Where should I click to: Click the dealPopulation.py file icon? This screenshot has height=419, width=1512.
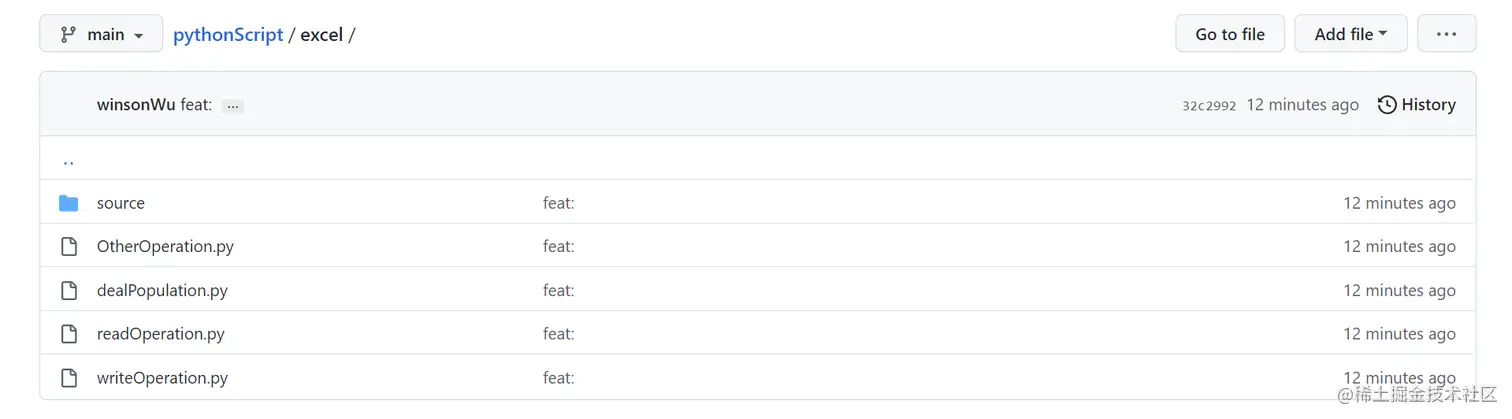click(68, 291)
